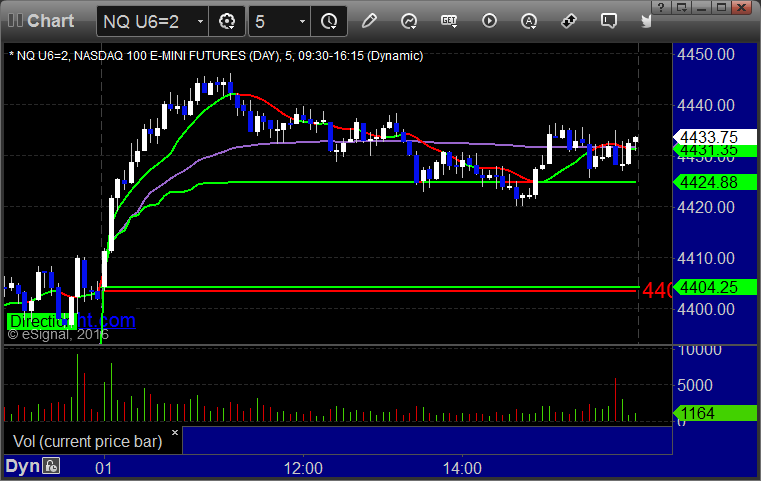Click the 01 date axis label

coord(103,468)
